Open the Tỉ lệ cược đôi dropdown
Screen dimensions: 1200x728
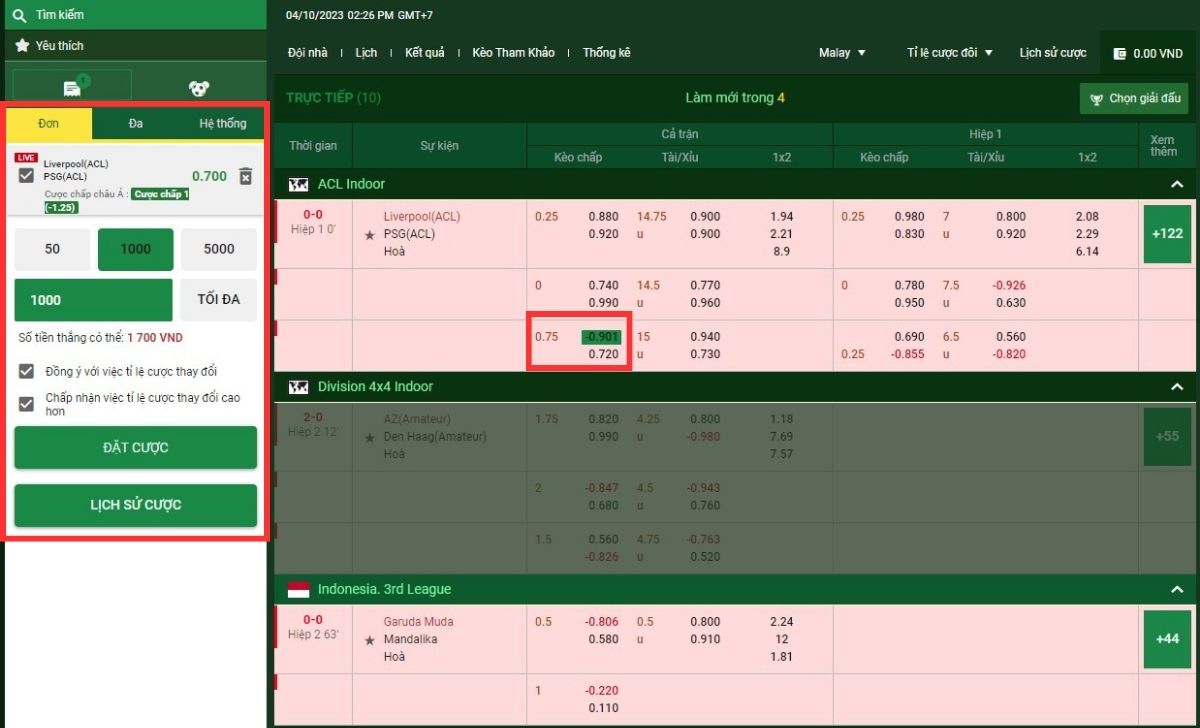coord(949,53)
